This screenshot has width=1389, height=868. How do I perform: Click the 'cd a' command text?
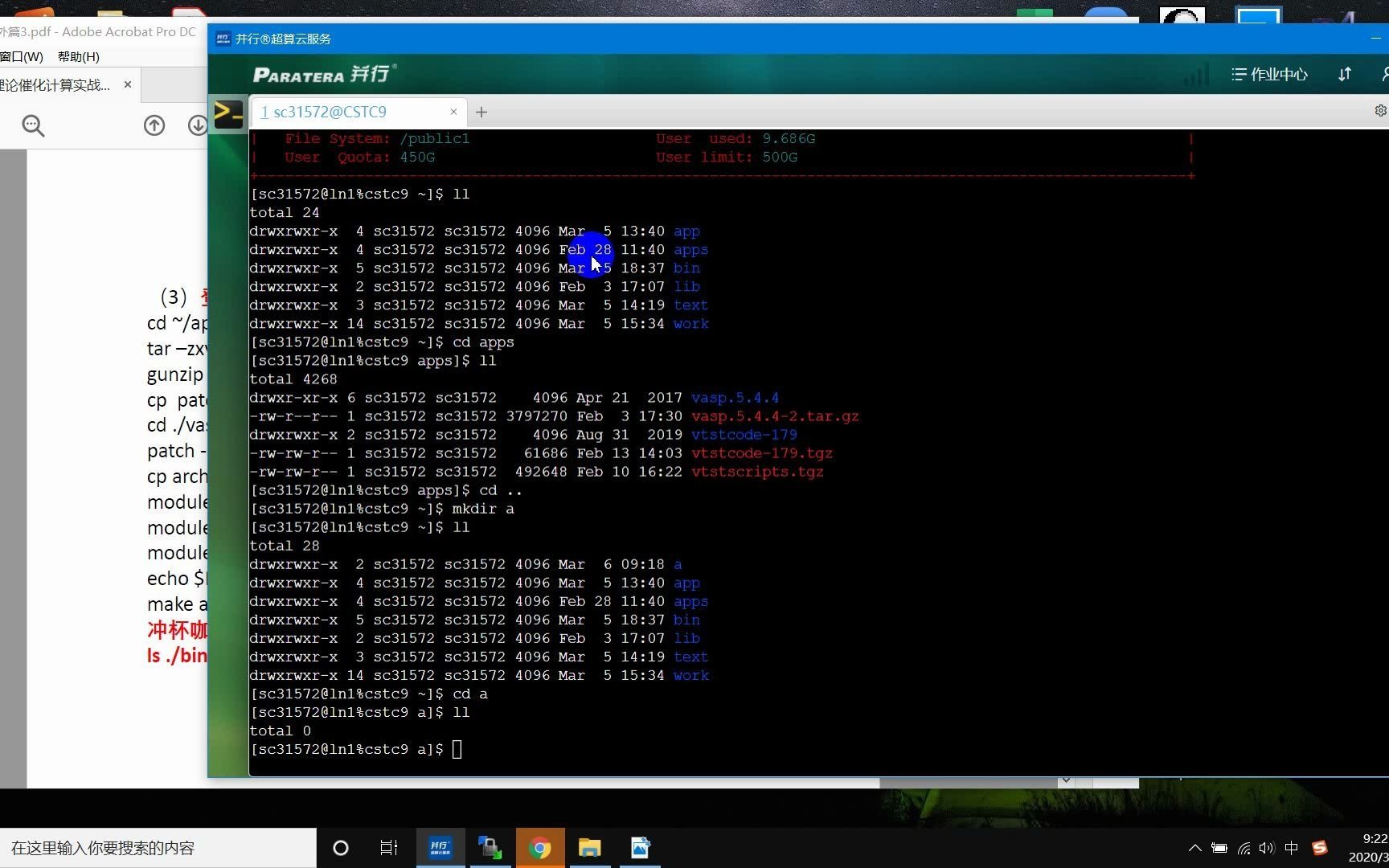pyautogui.click(x=470, y=694)
